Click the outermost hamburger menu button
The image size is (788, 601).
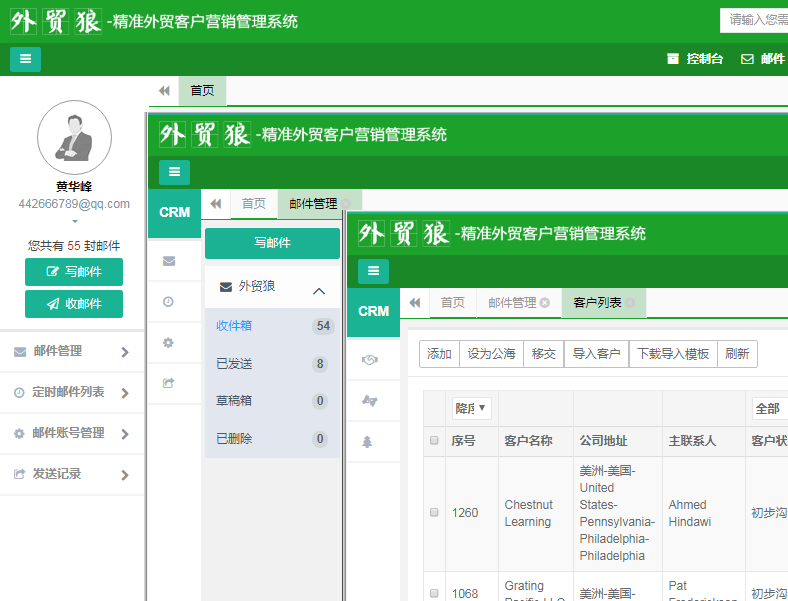tap(25, 59)
